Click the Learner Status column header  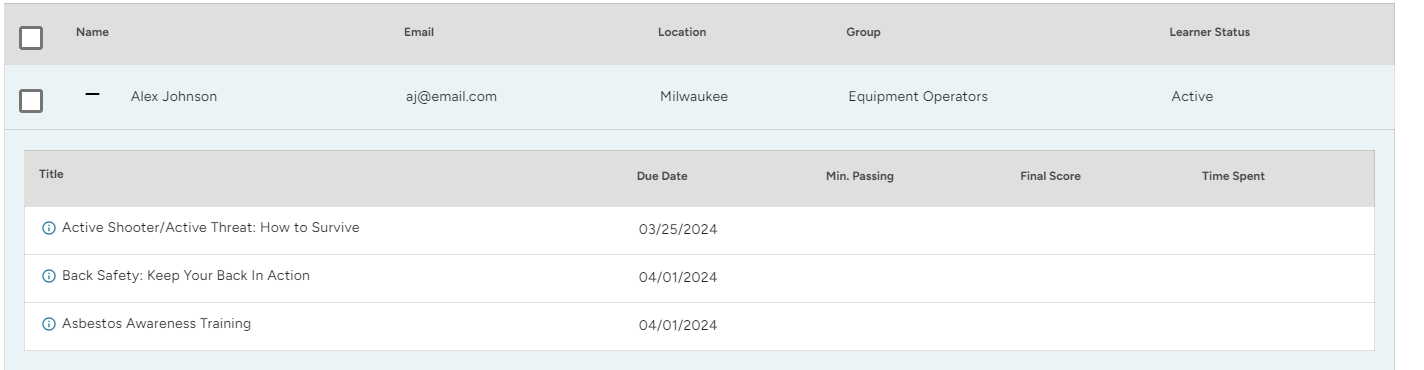point(1209,32)
